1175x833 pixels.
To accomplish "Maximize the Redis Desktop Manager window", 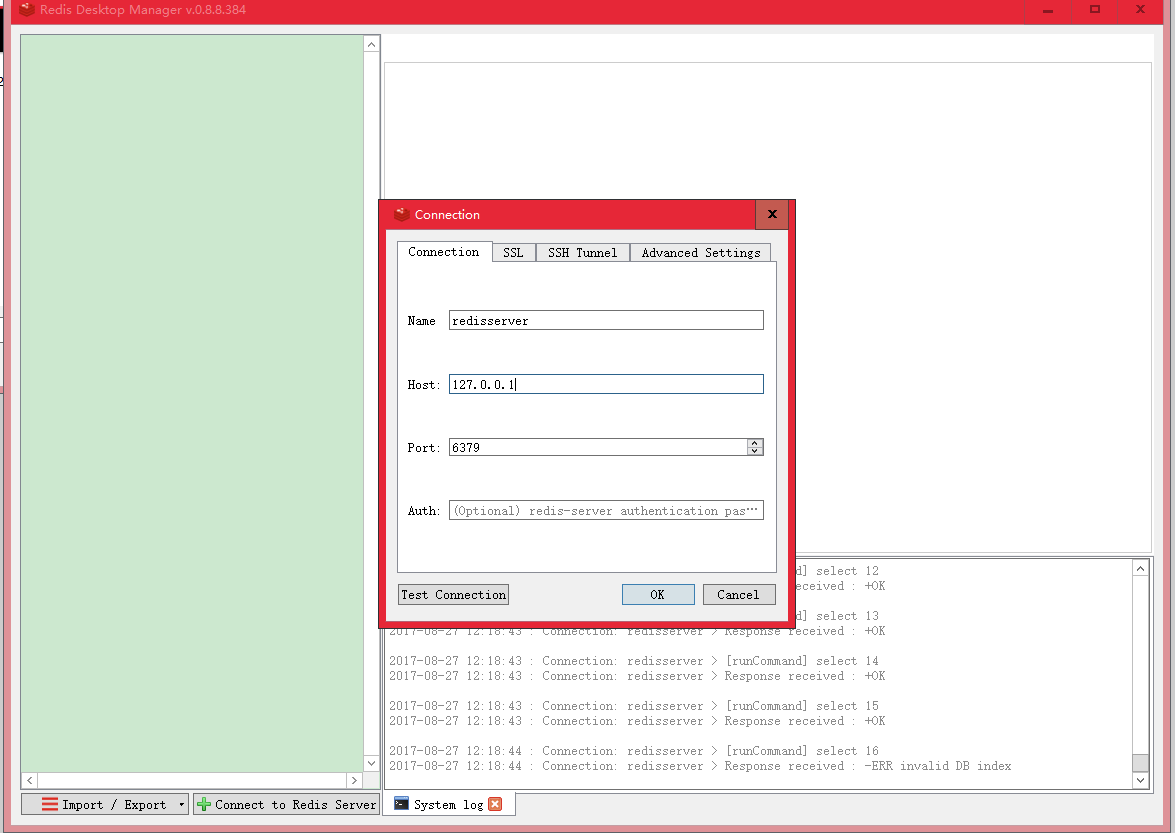I will (1095, 10).
